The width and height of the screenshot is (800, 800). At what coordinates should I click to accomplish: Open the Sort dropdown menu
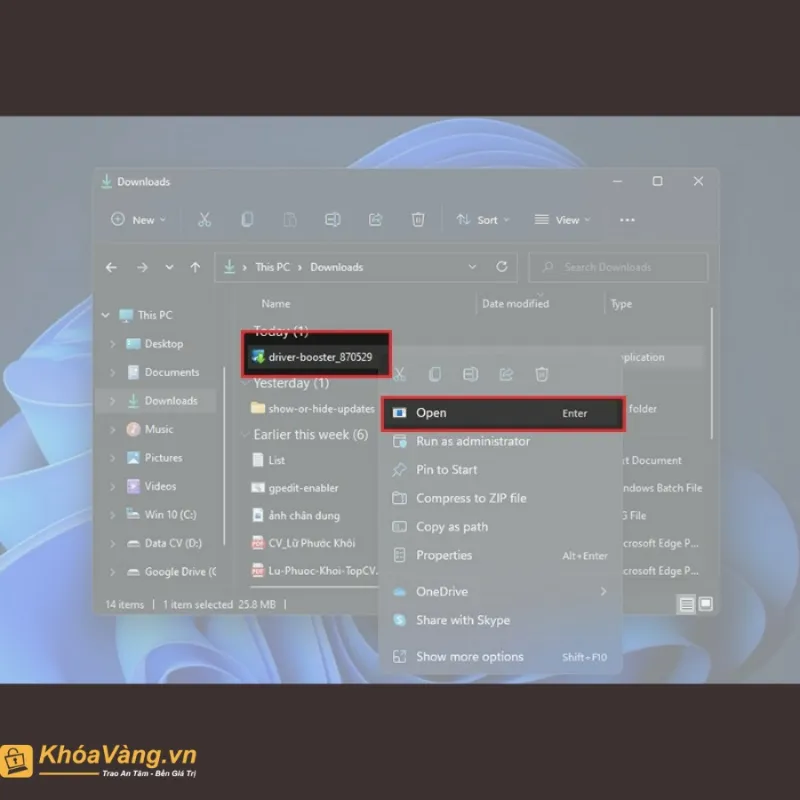pos(483,220)
